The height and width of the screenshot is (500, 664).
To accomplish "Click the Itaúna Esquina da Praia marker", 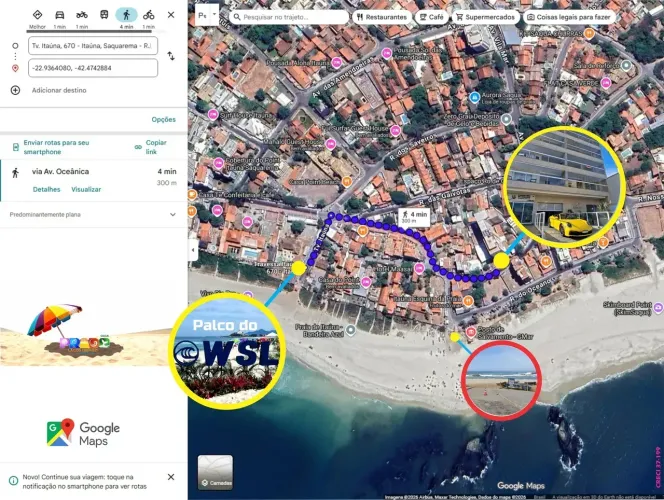I will 468,301.
